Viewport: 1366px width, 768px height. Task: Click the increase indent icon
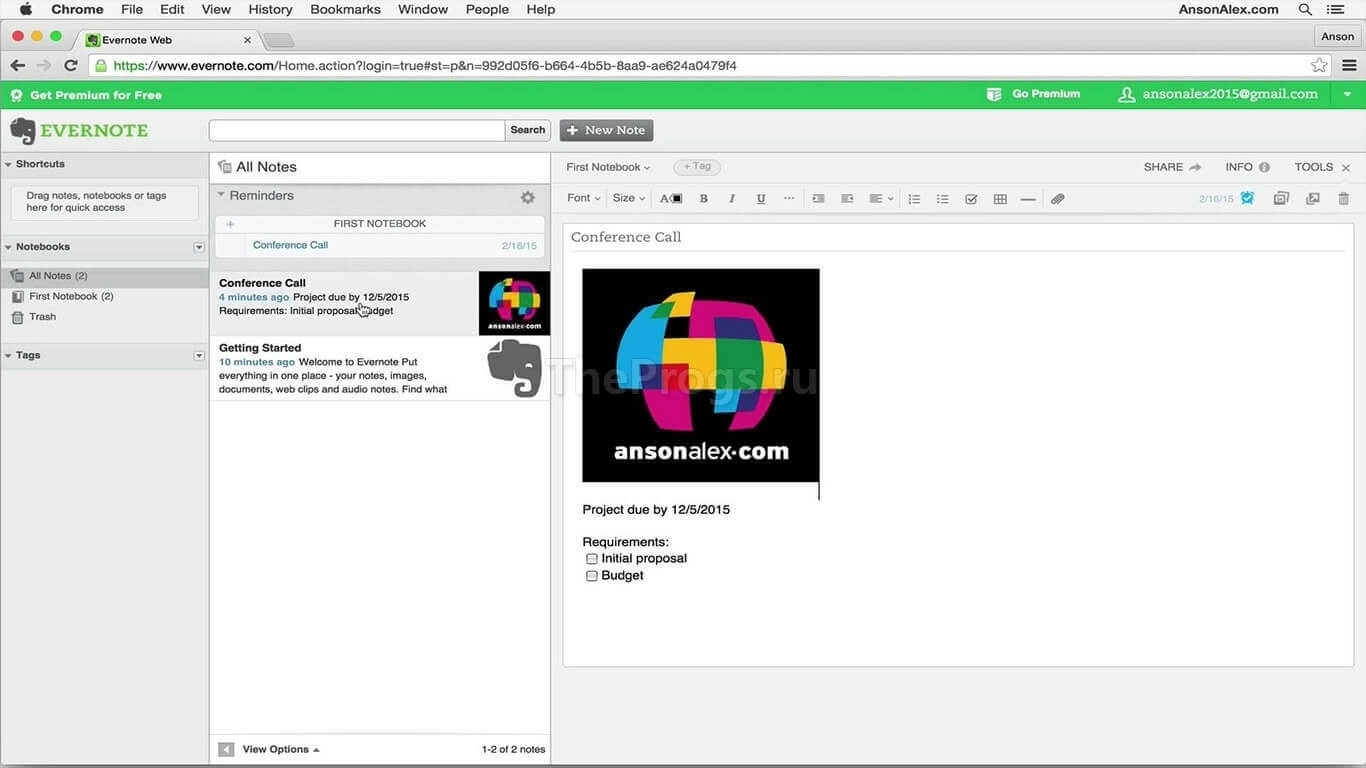(818, 199)
